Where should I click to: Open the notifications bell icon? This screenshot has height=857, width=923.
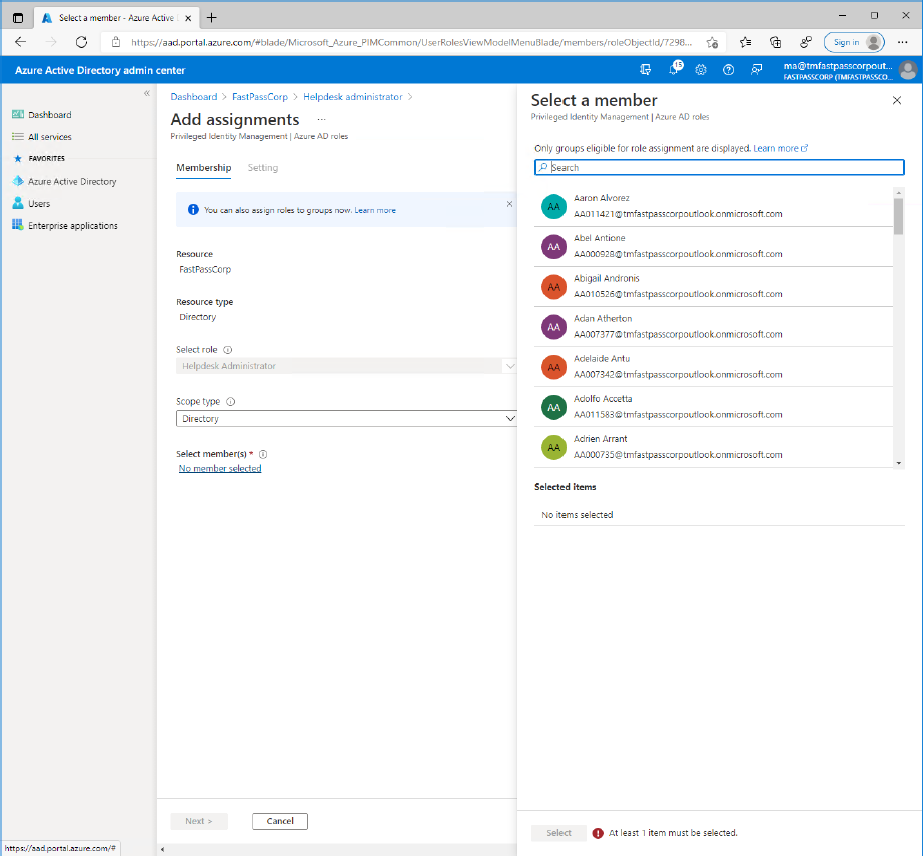coord(673,69)
